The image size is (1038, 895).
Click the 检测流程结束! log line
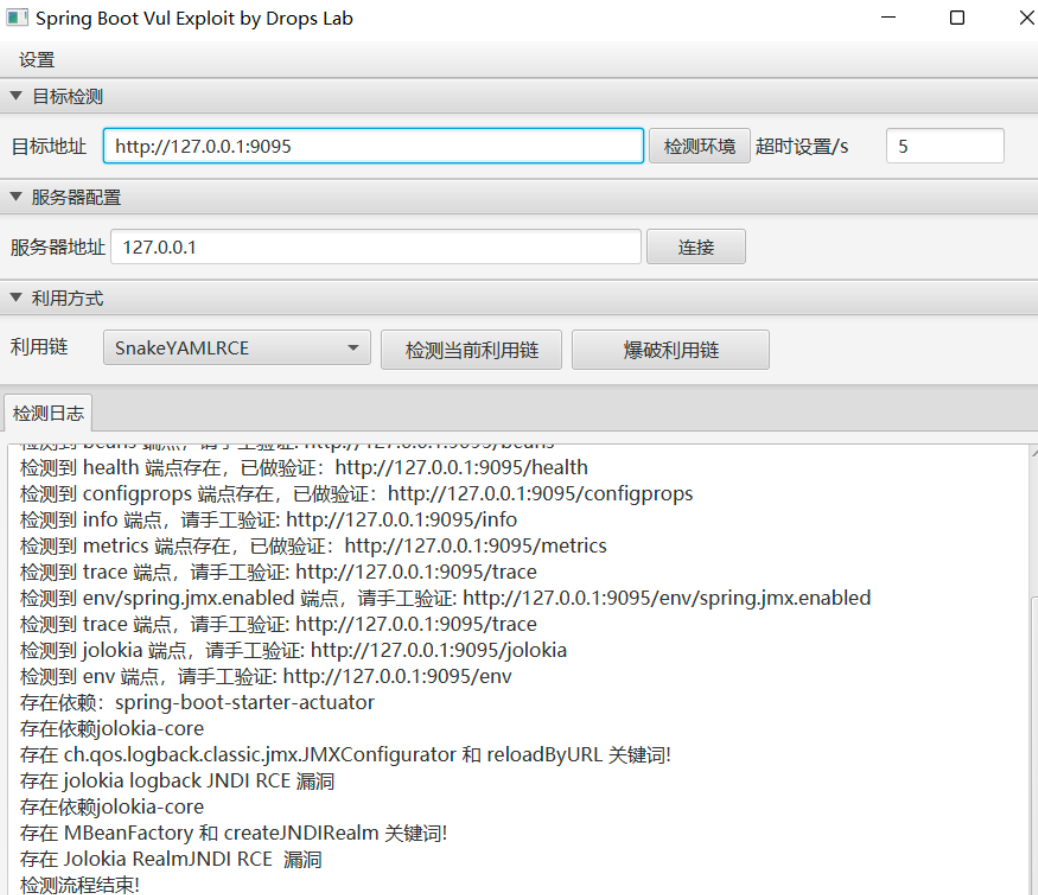(x=79, y=884)
